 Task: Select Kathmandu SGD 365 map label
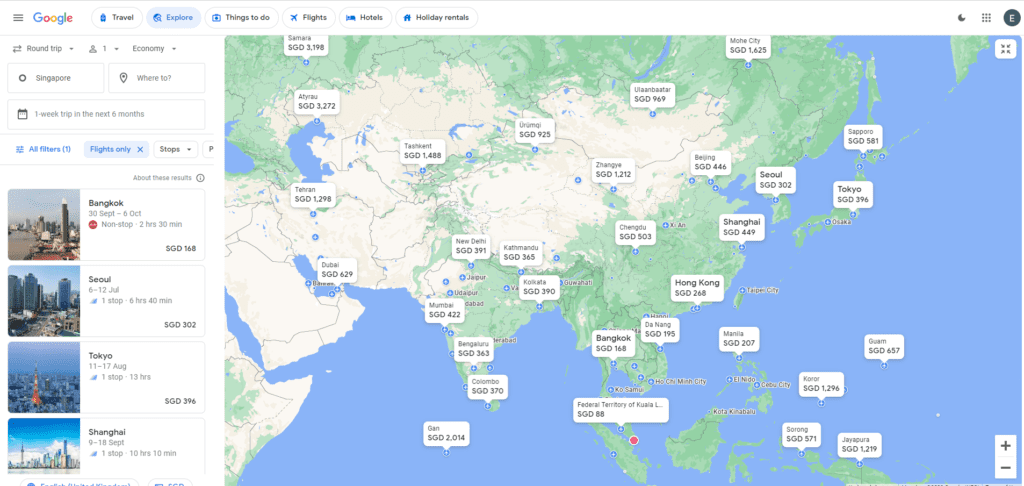coord(520,253)
